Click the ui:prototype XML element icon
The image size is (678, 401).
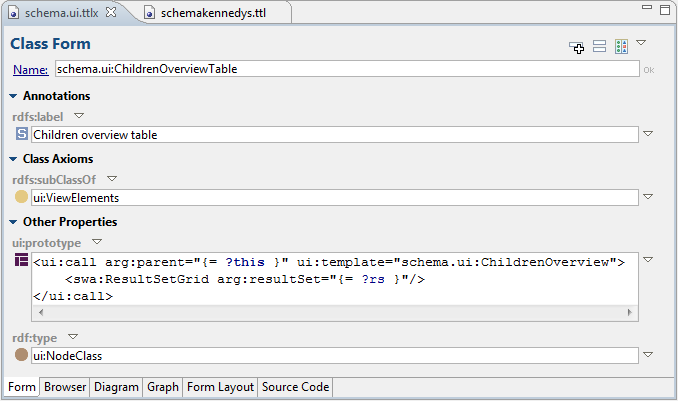pos(21,261)
